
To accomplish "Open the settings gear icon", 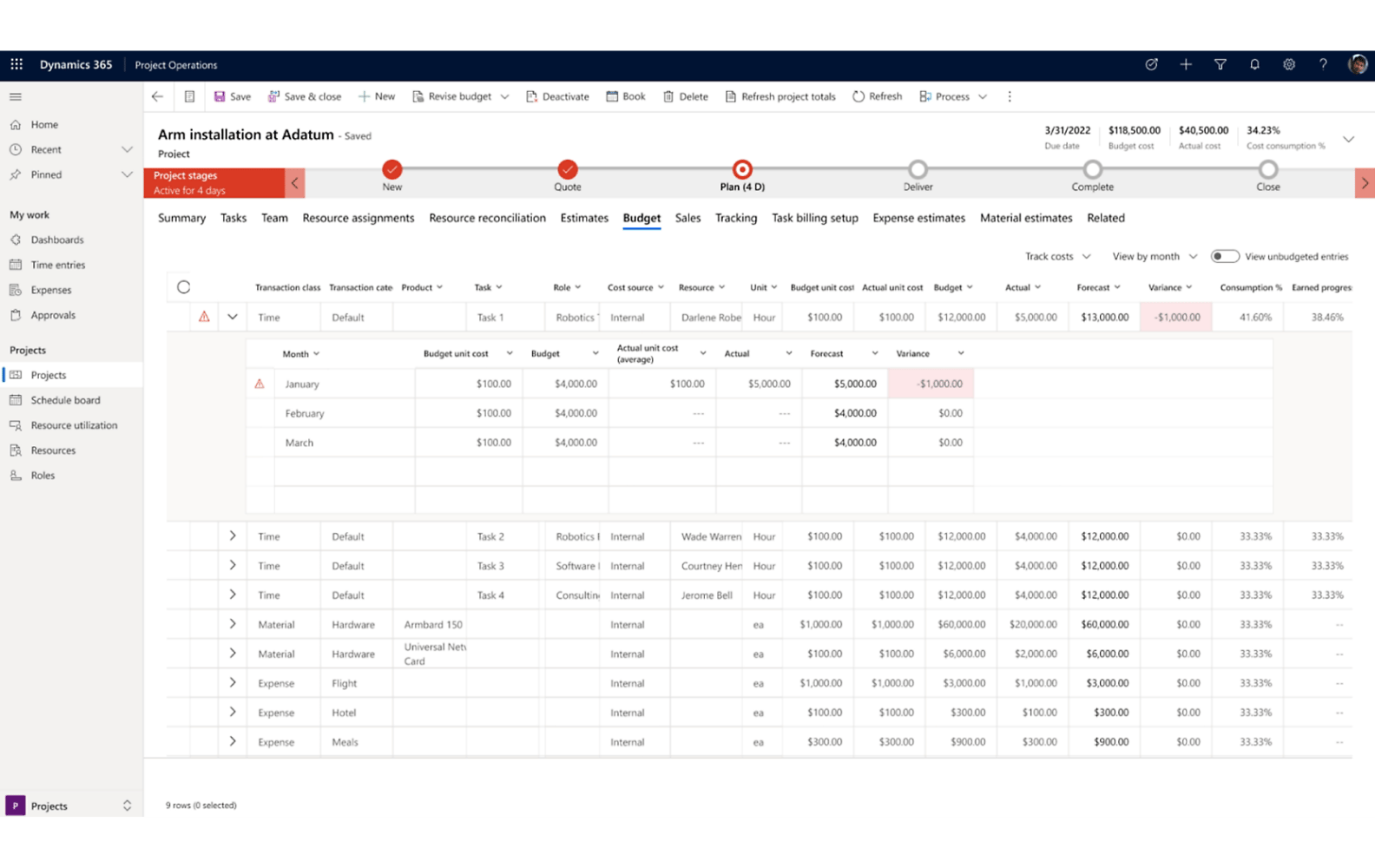I will tap(1289, 64).
